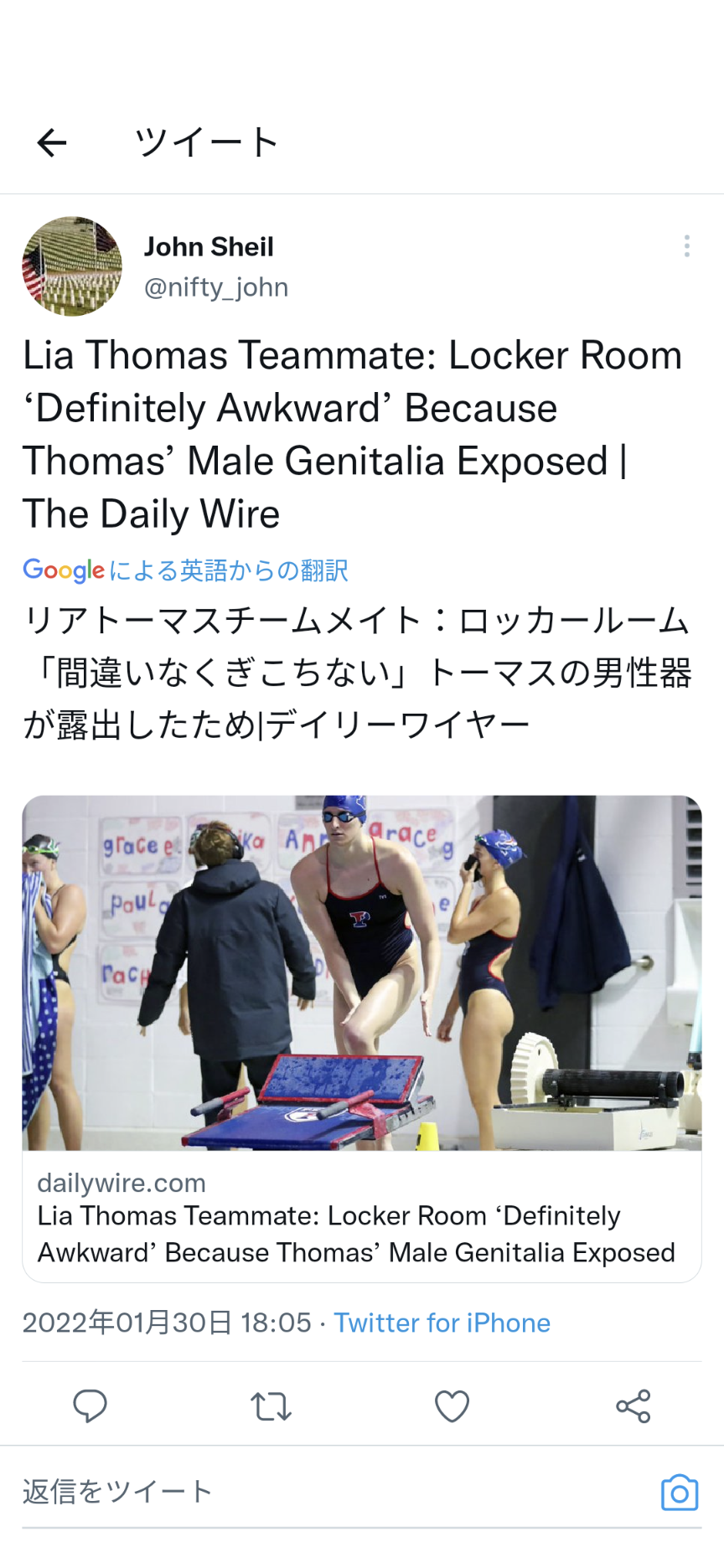The width and height of the screenshot is (724, 1568).
Task: Open the swimmer article preview image
Action: click(x=362, y=972)
